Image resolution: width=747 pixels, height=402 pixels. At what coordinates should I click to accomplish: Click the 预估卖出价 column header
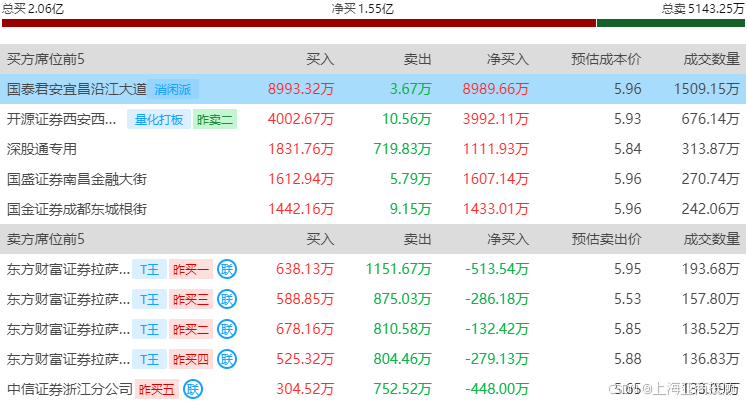[606, 239]
